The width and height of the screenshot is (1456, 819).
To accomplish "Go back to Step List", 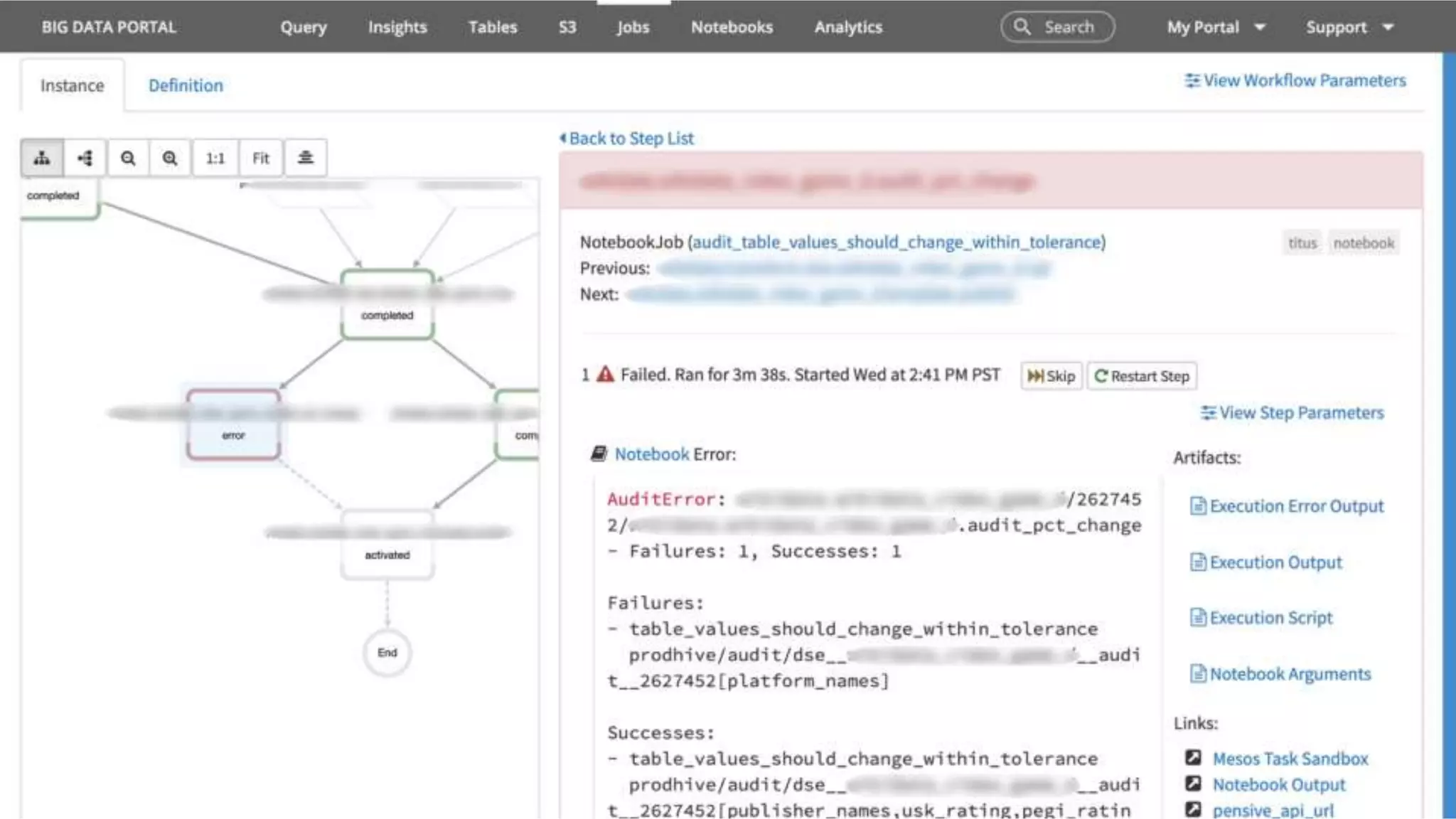I will click(627, 139).
